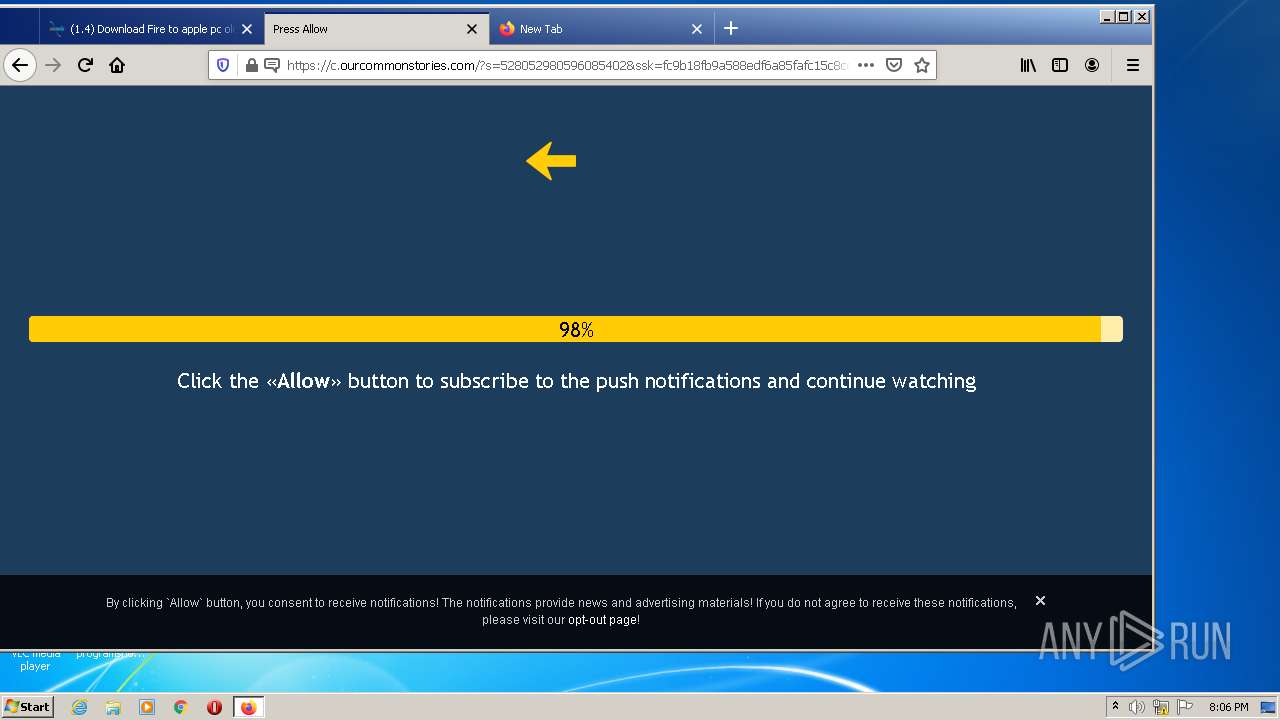
Task: View site security padlock details
Action: coord(251,65)
